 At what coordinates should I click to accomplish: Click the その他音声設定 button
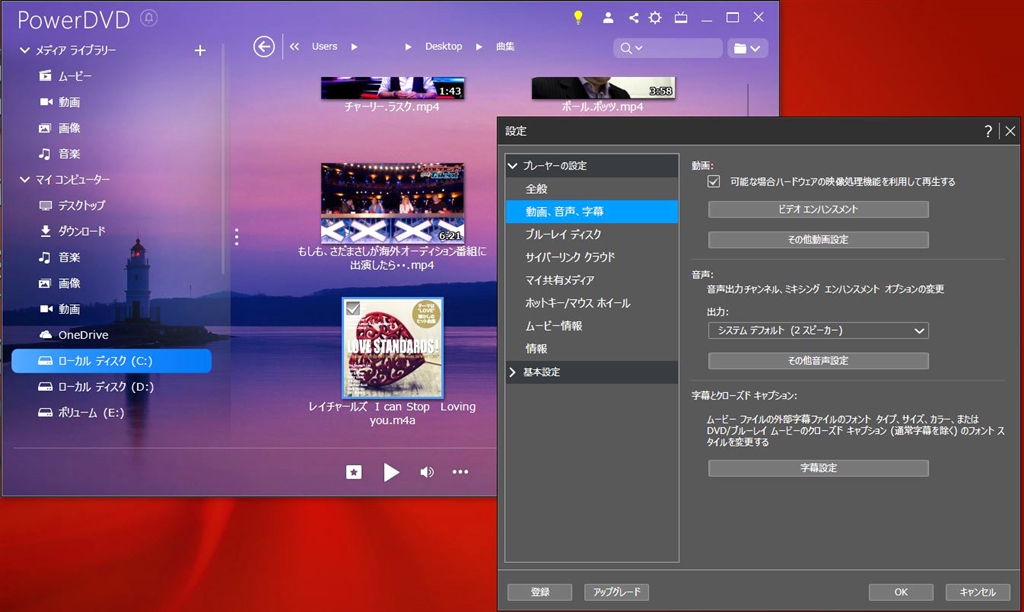click(x=818, y=361)
